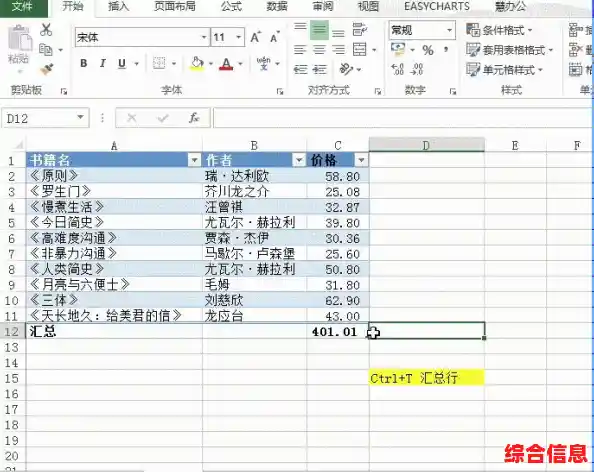
Task: Click the Insert Function fx button
Action: tap(194, 118)
